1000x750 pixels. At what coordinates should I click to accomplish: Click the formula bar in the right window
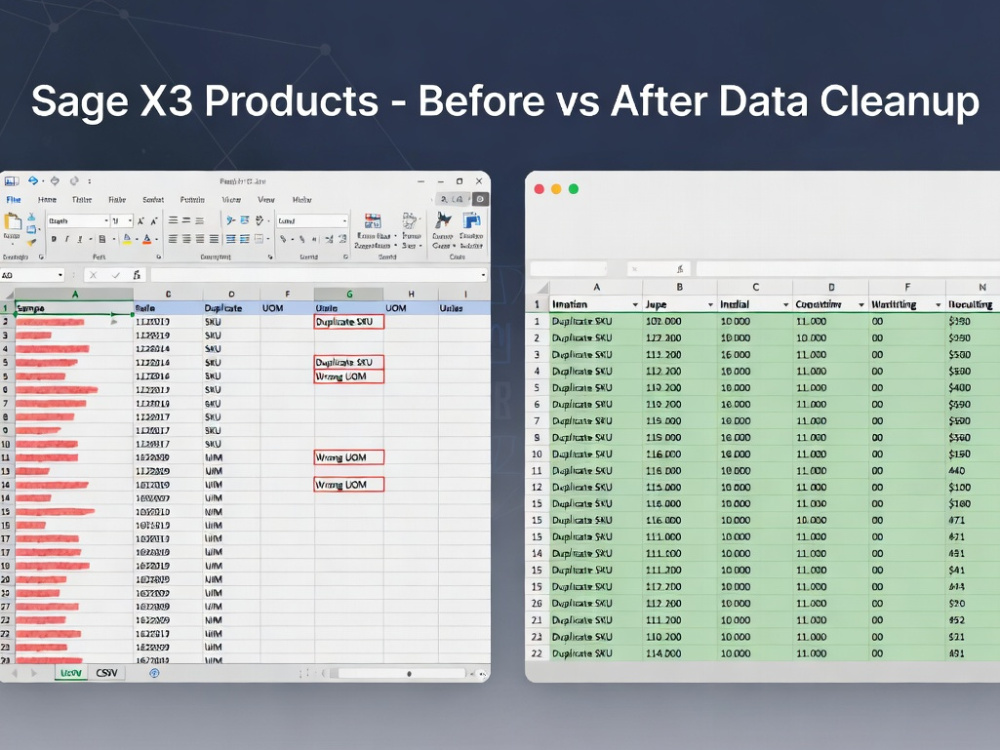click(848, 268)
